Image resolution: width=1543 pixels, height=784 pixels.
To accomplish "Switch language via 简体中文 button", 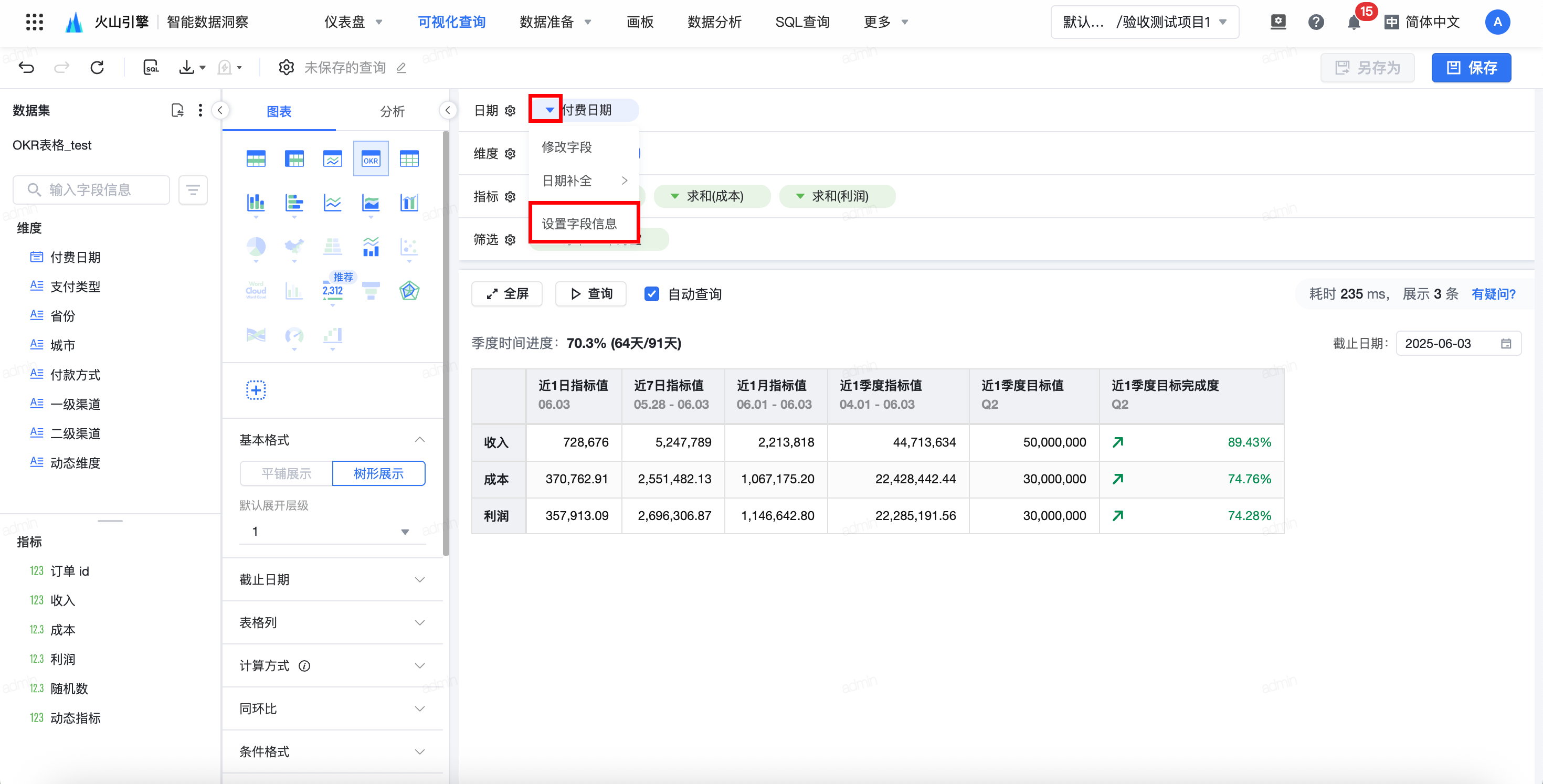I will click(x=1423, y=22).
